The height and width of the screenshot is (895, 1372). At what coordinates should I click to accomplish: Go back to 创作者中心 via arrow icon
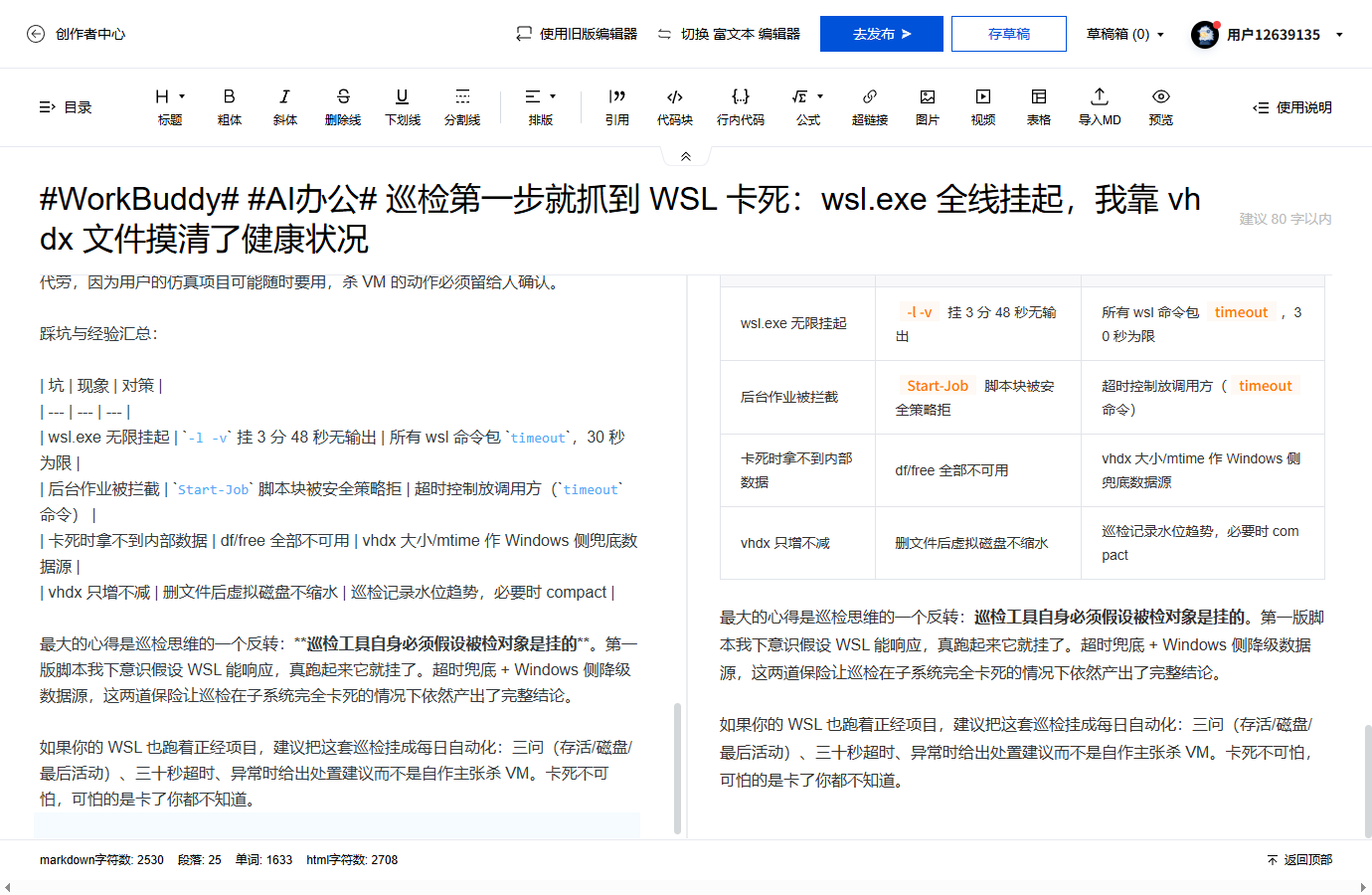pyautogui.click(x=36, y=34)
